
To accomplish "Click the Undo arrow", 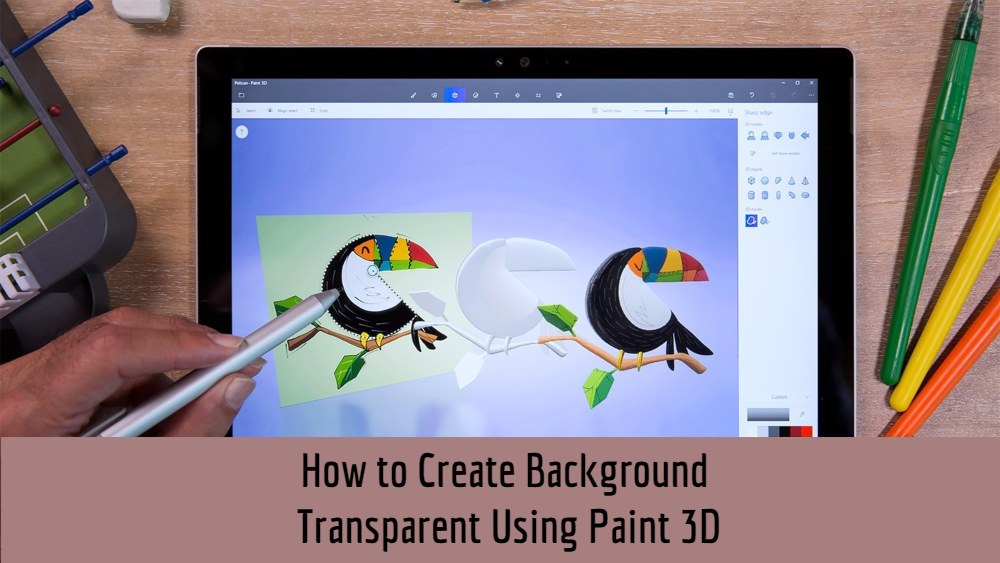I will pos(752,95).
